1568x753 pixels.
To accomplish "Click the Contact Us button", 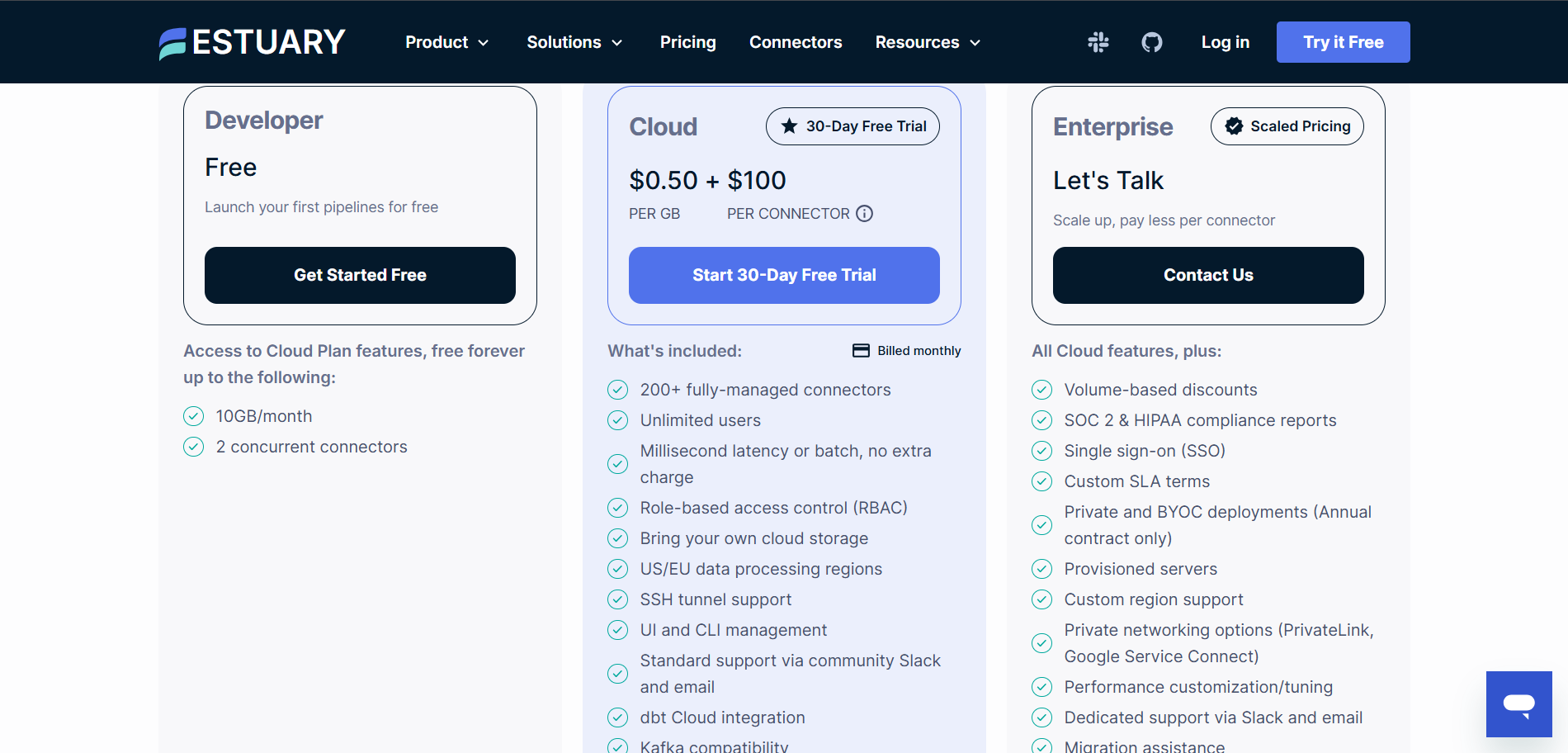I will pyautogui.click(x=1208, y=275).
